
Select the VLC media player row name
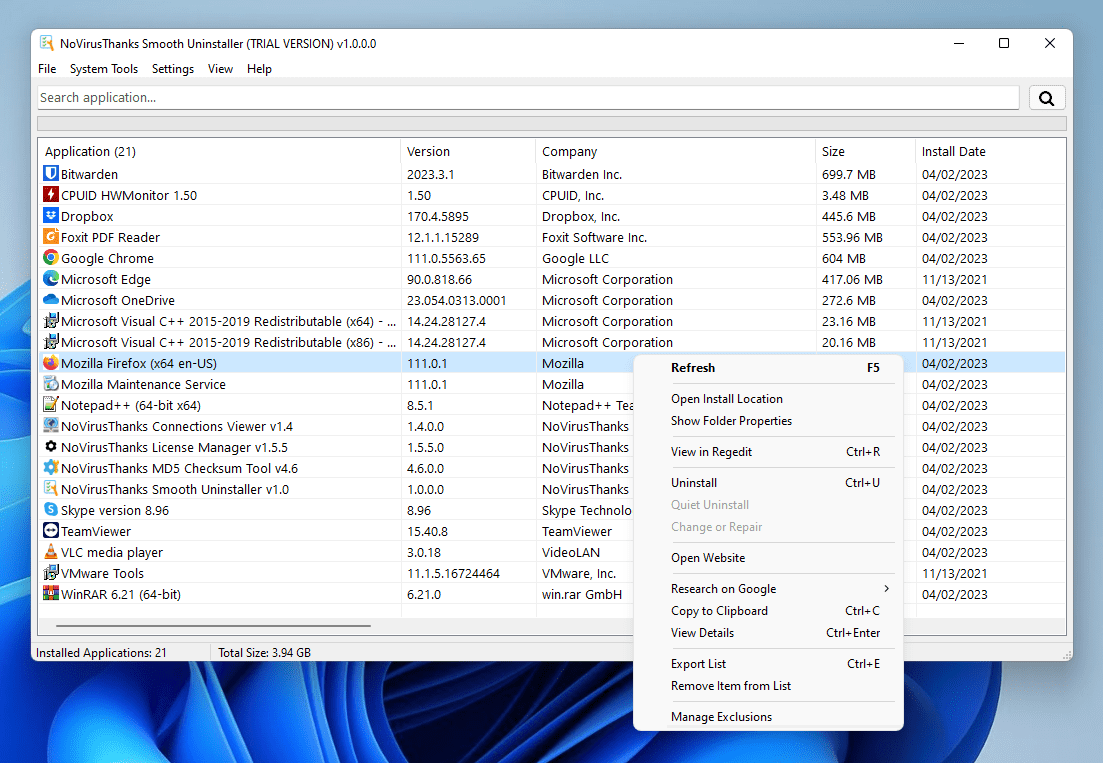(112, 552)
